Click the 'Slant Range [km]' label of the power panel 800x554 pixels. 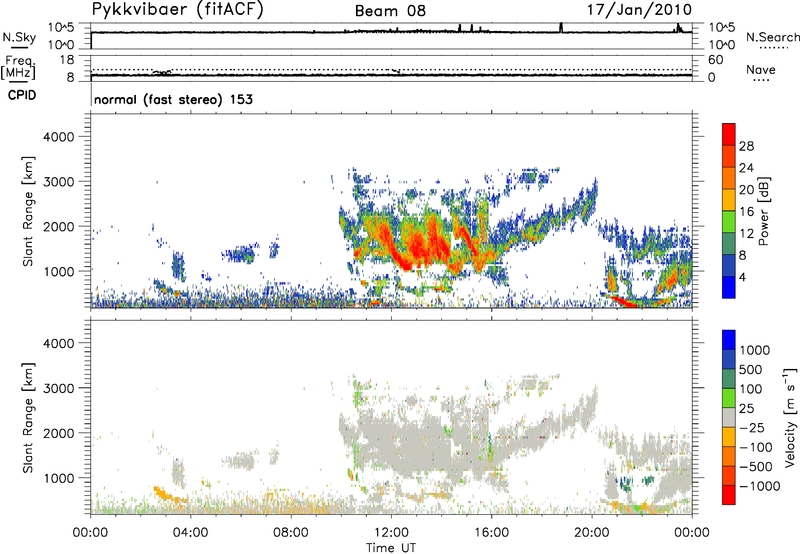(x=28, y=211)
